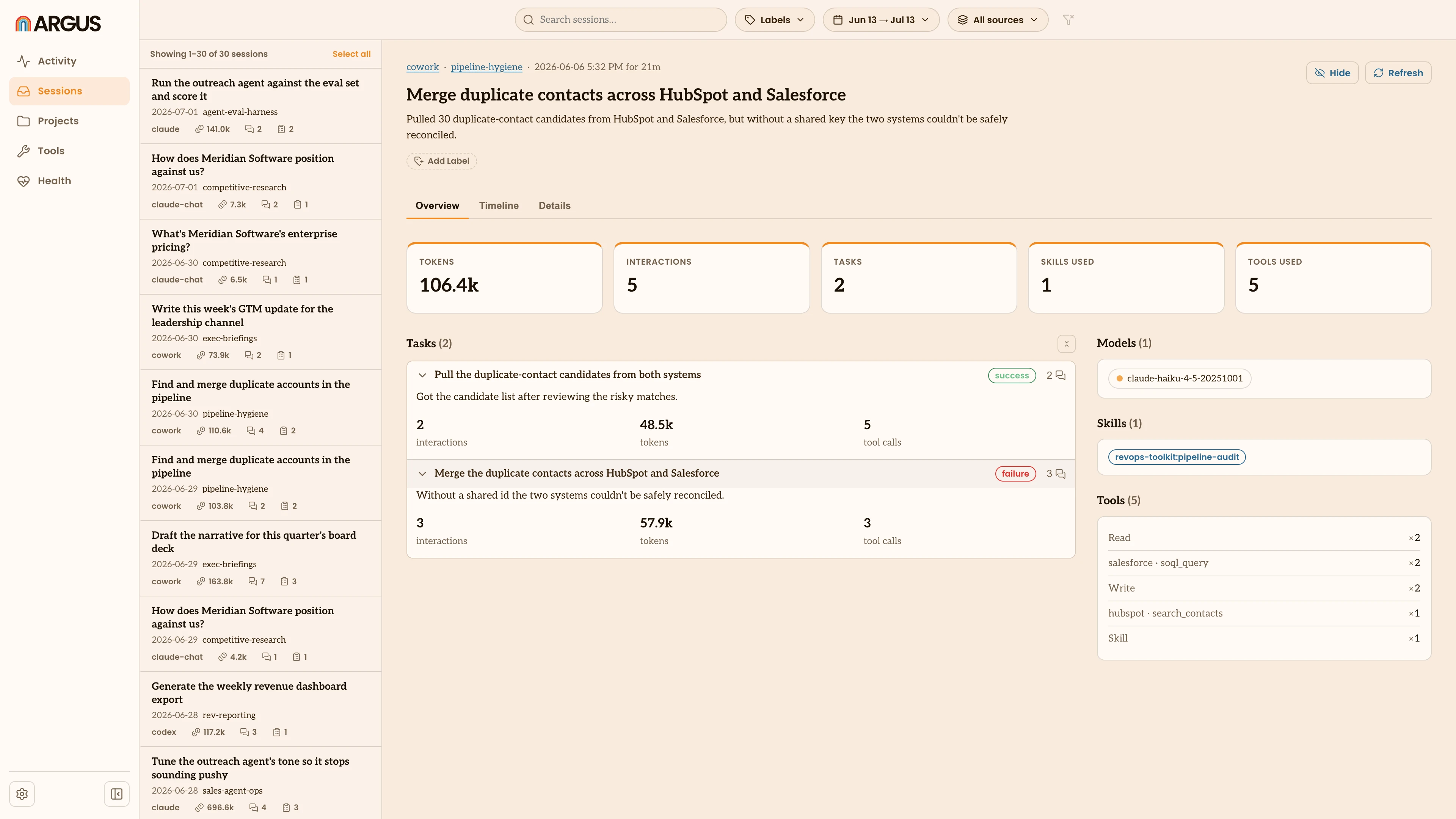This screenshot has width=1456, height=819.
Task: Refresh the session view
Action: pyautogui.click(x=1398, y=73)
